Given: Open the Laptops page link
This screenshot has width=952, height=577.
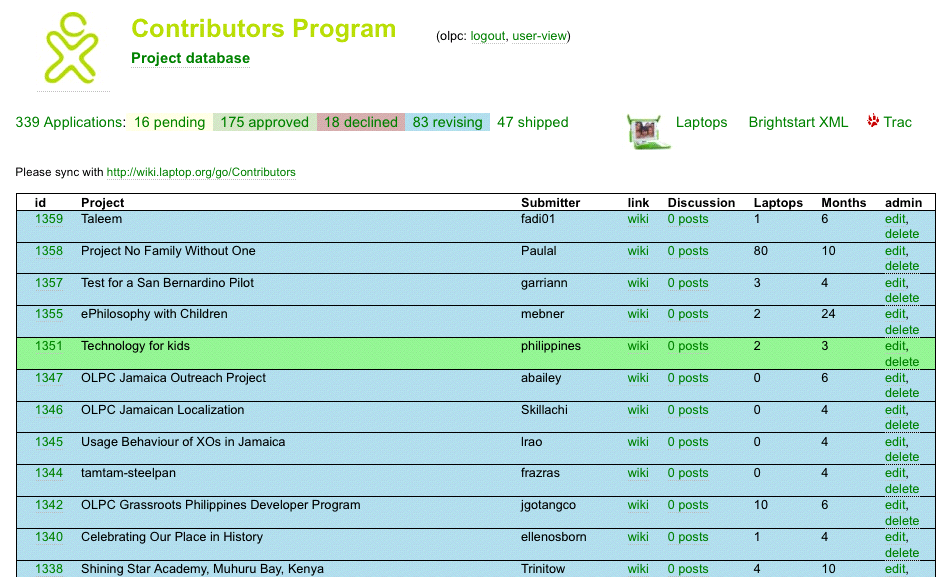Looking at the screenshot, I should (x=701, y=122).
